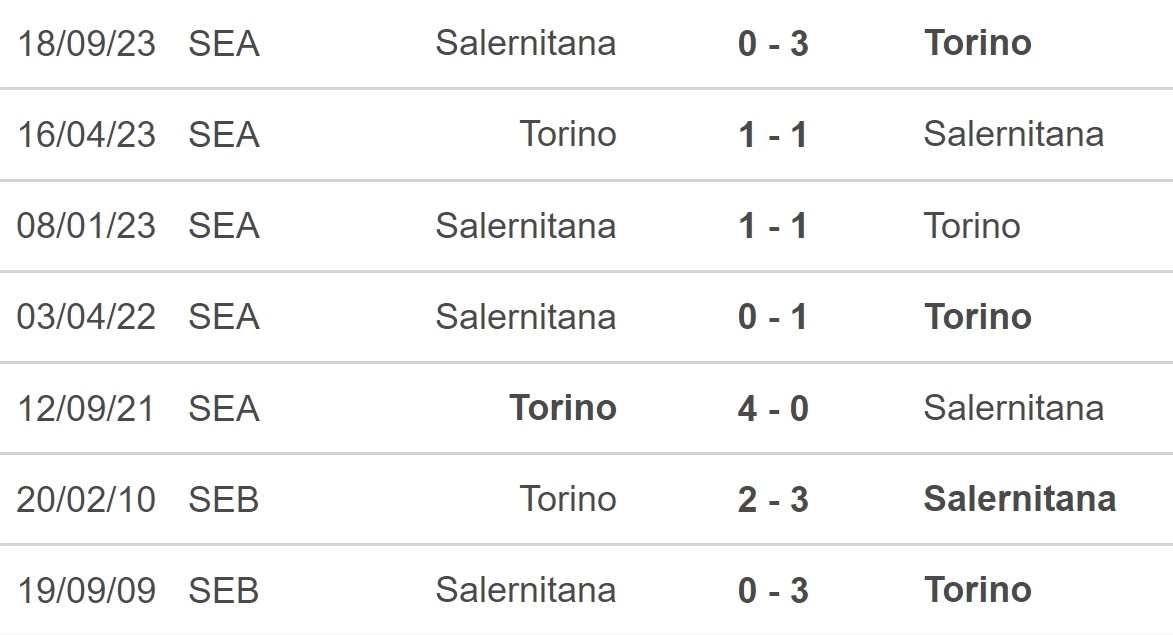Select Torino in the 18/09/23 match
The width and height of the screenshot is (1173, 635).
(x=978, y=43)
